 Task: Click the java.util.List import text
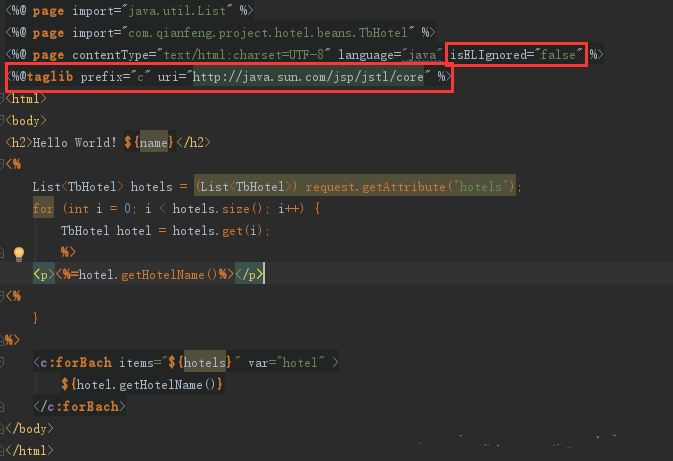[x=177, y=11]
